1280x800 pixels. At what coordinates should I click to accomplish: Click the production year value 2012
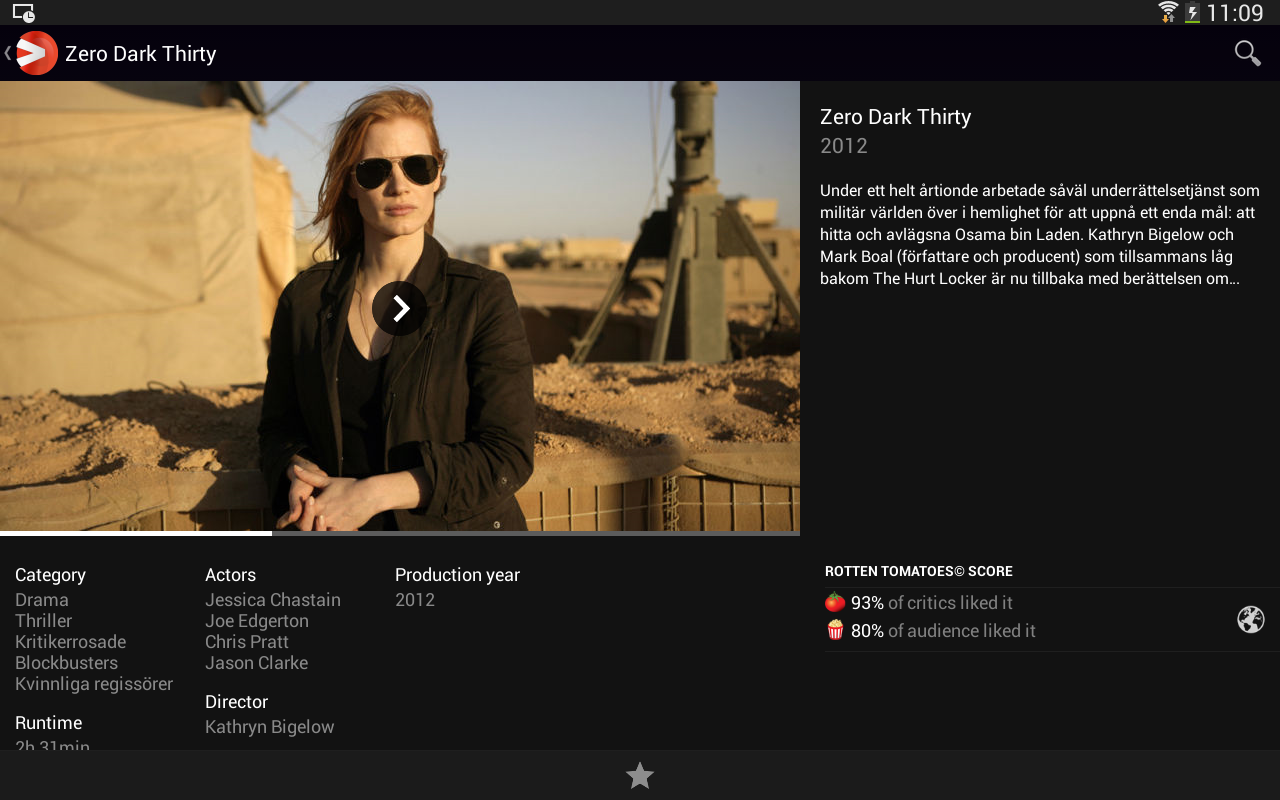coord(415,600)
